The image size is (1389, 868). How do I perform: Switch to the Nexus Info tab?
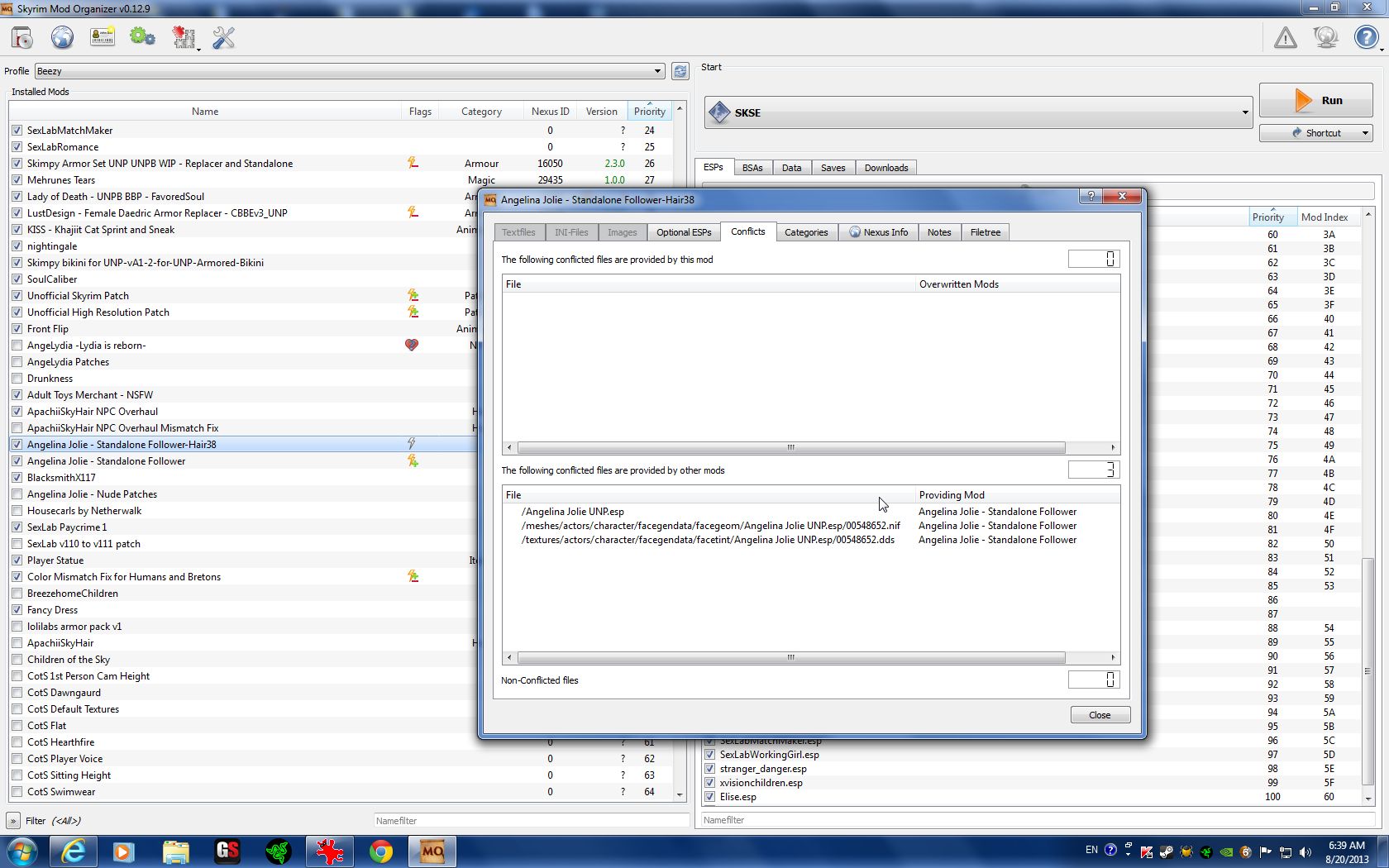click(x=878, y=232)
